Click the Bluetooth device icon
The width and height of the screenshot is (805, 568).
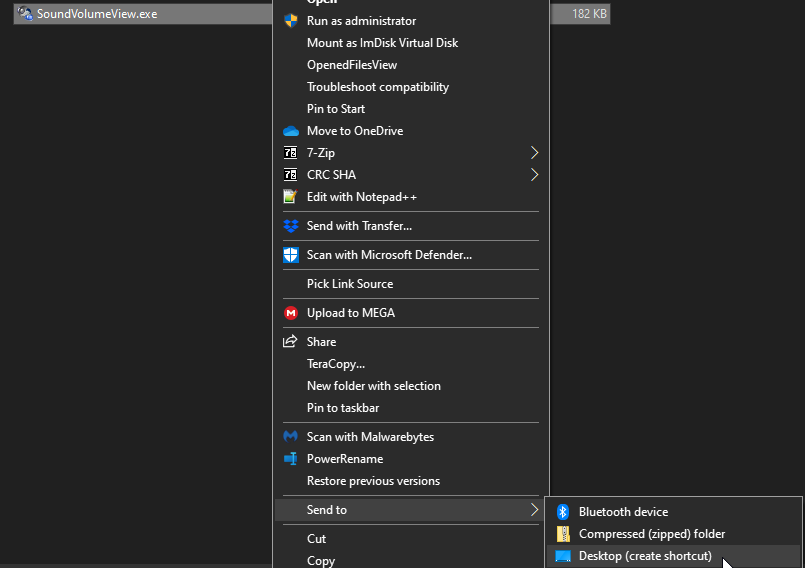pos(563,512)
